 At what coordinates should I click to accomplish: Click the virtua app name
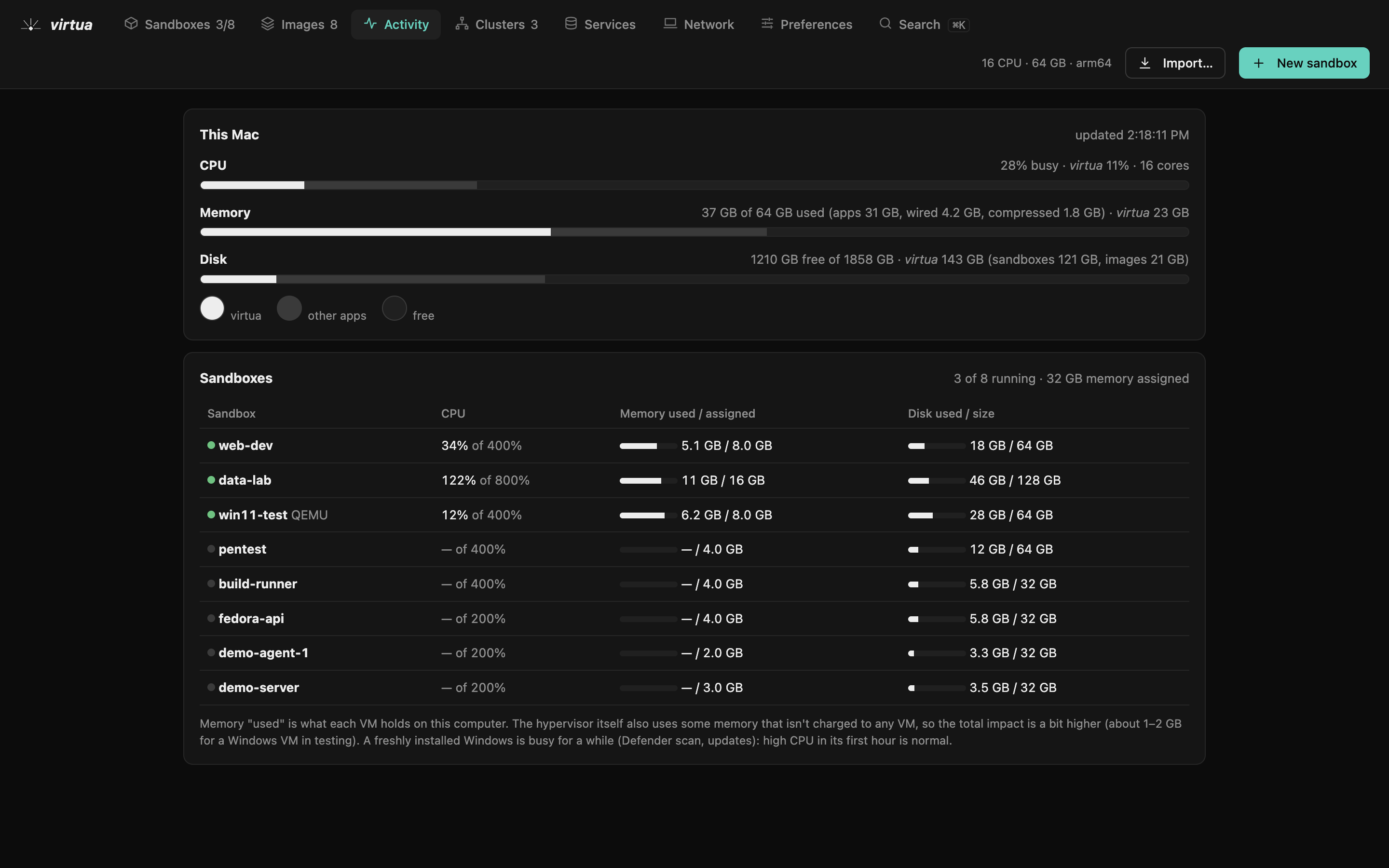71,25
